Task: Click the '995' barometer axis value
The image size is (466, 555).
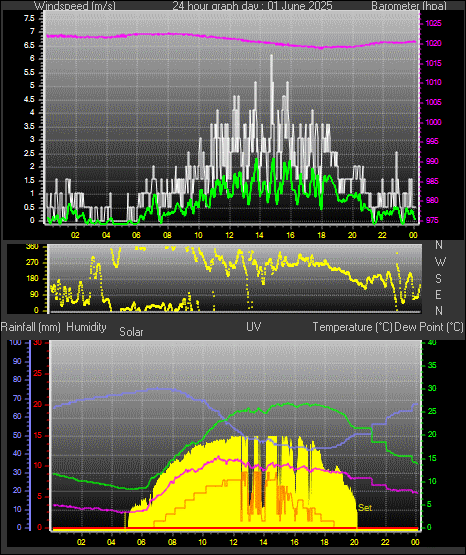Action: [x=432, y=141]
